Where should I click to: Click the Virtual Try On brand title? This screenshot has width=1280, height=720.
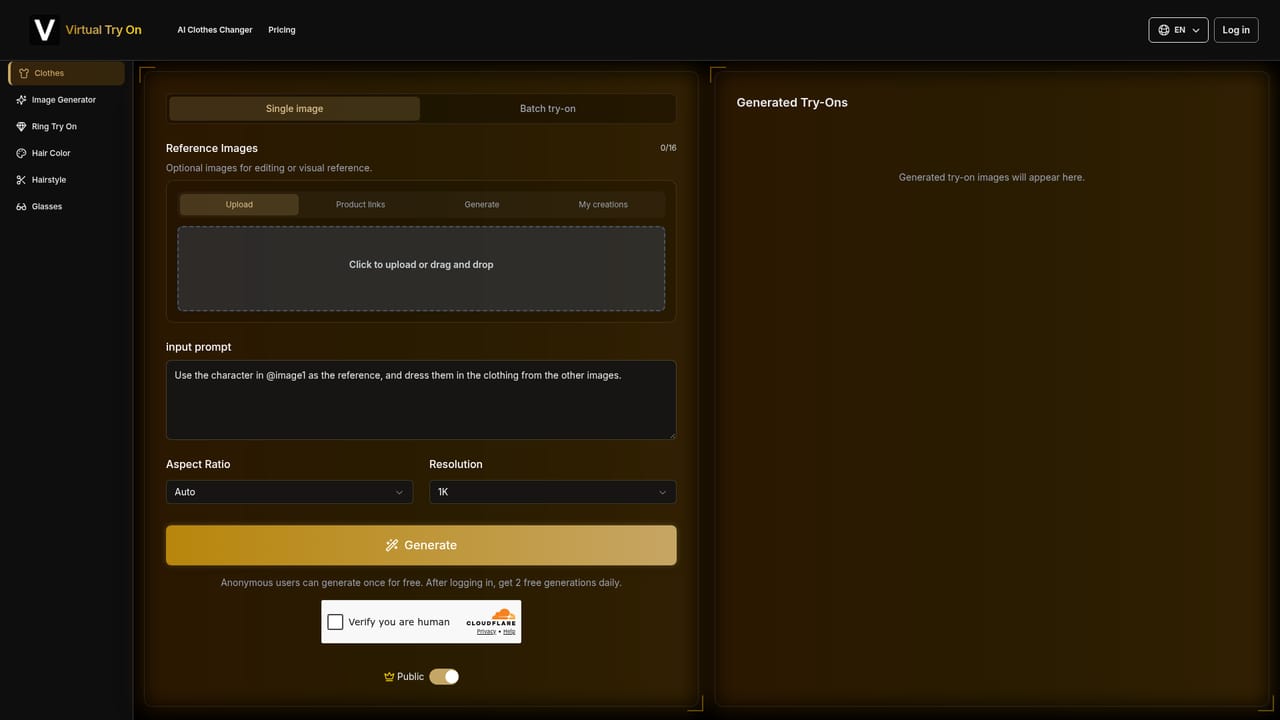[x=103, y=30]
